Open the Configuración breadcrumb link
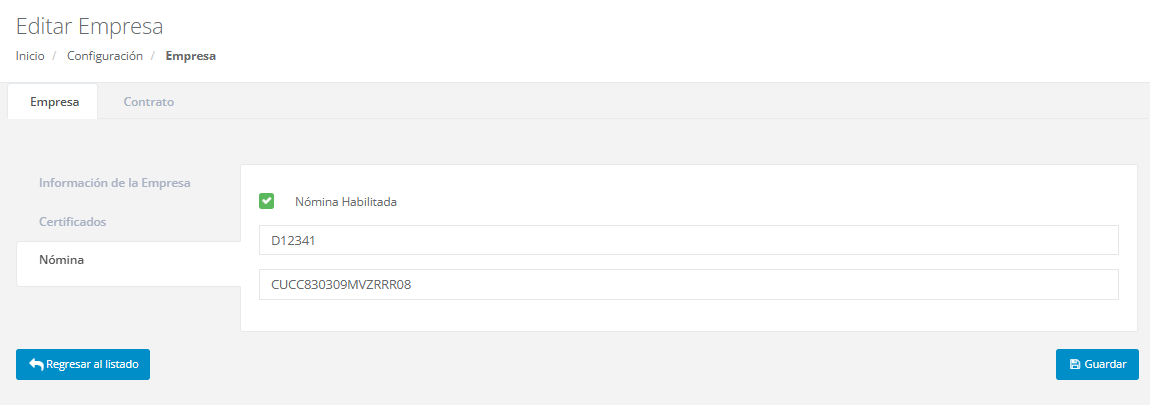This screenshot has width=1150, height=405. 105,56
